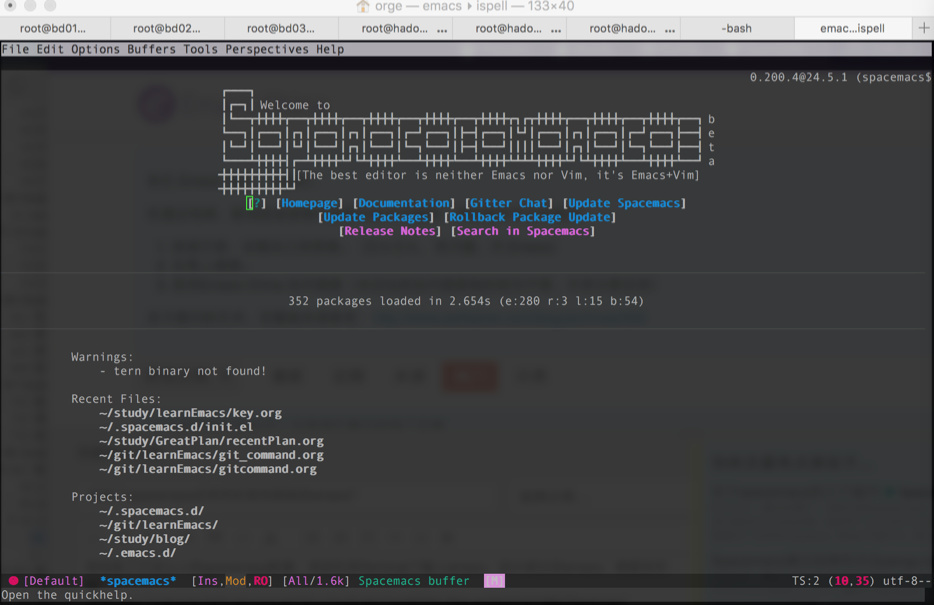
Task: Click the tern binary not found warning
Action: (x=183, y=371)
